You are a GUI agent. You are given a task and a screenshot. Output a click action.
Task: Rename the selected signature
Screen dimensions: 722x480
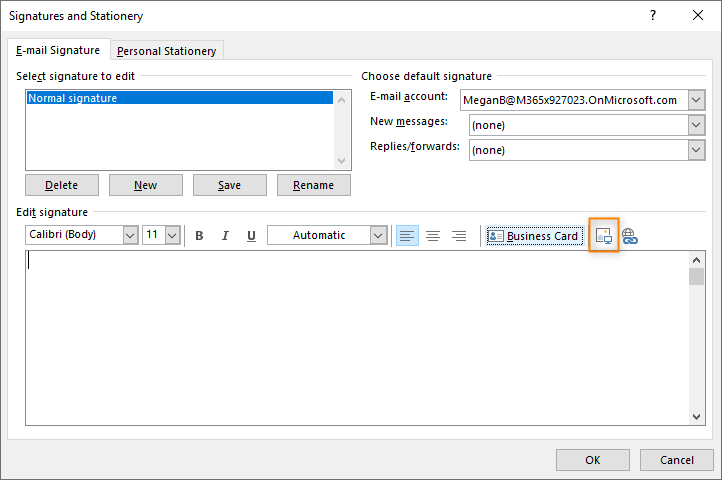point(314,185)
